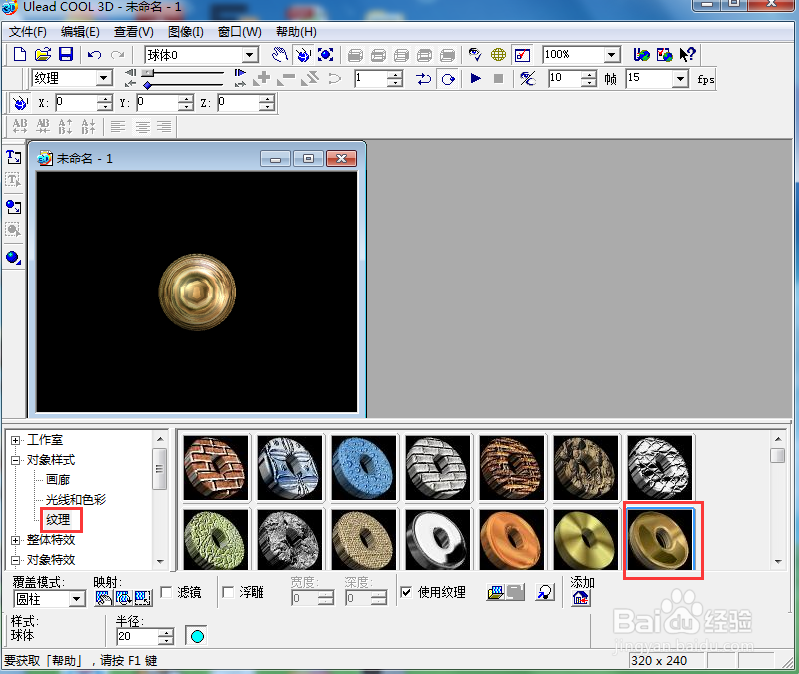The width and height of the screenshot is (799, 674).
Task: Enable the 滤镜 checkbox
Action: 166,592
